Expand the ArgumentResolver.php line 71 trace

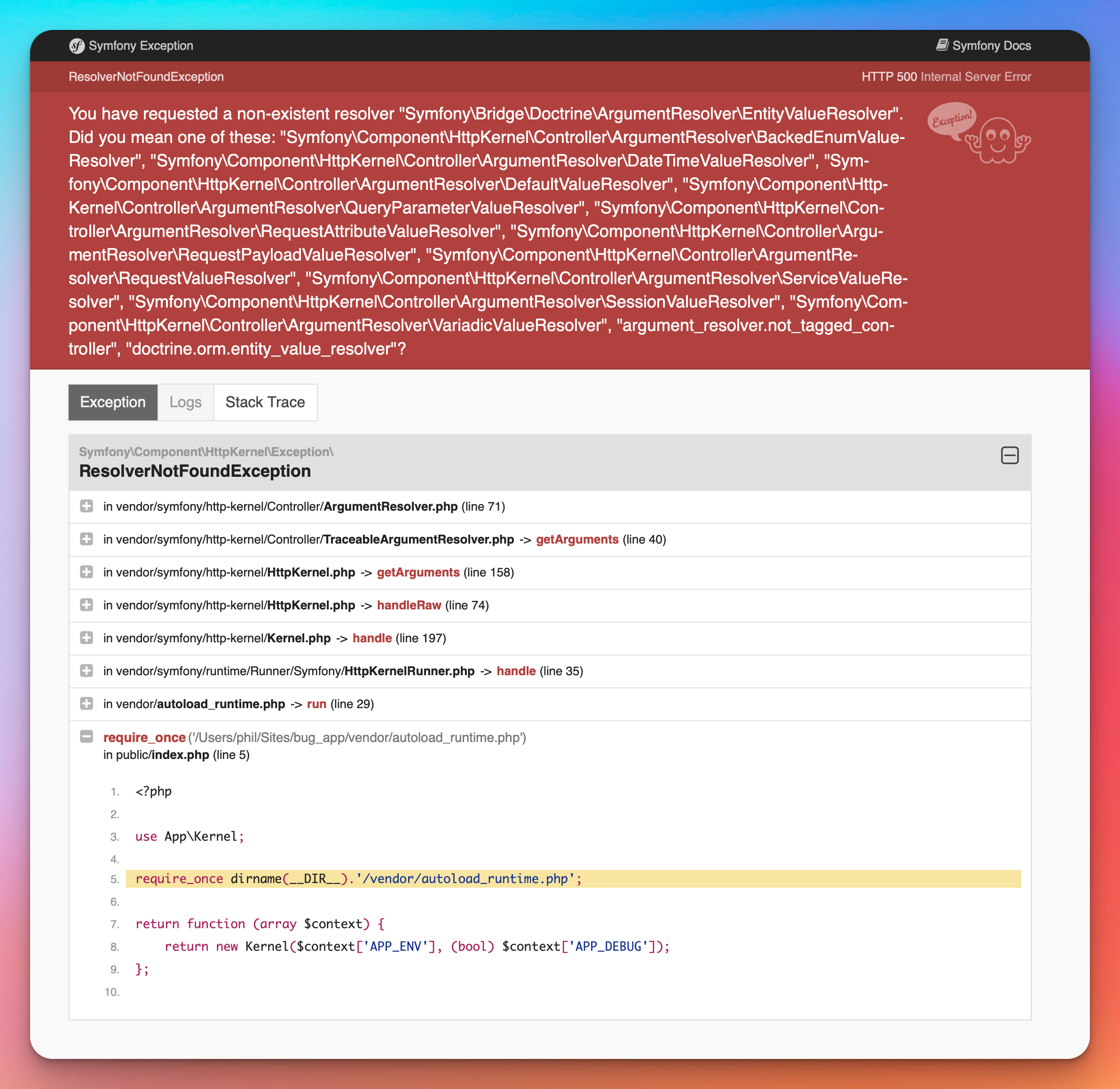(87, 506)
